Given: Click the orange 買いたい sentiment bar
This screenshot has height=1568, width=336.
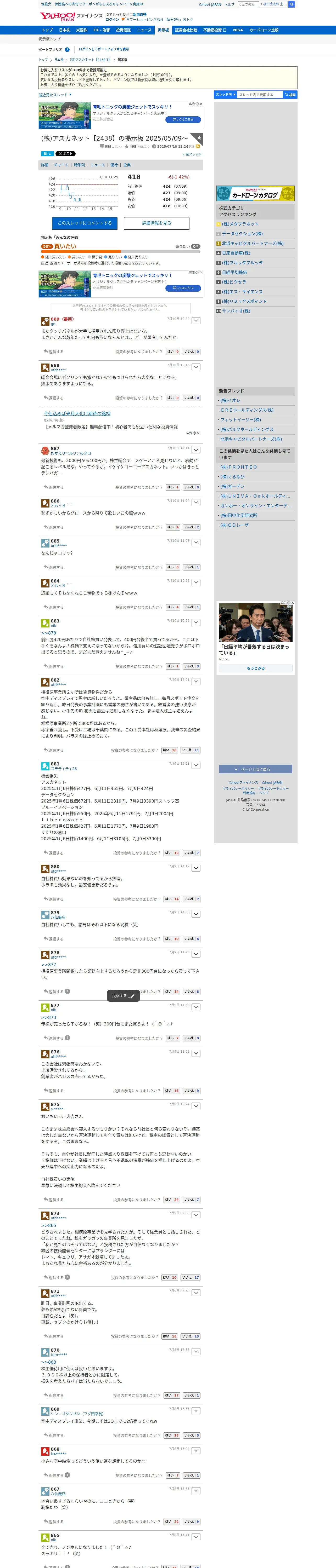Looking at the screenshot, I should 81,251.
